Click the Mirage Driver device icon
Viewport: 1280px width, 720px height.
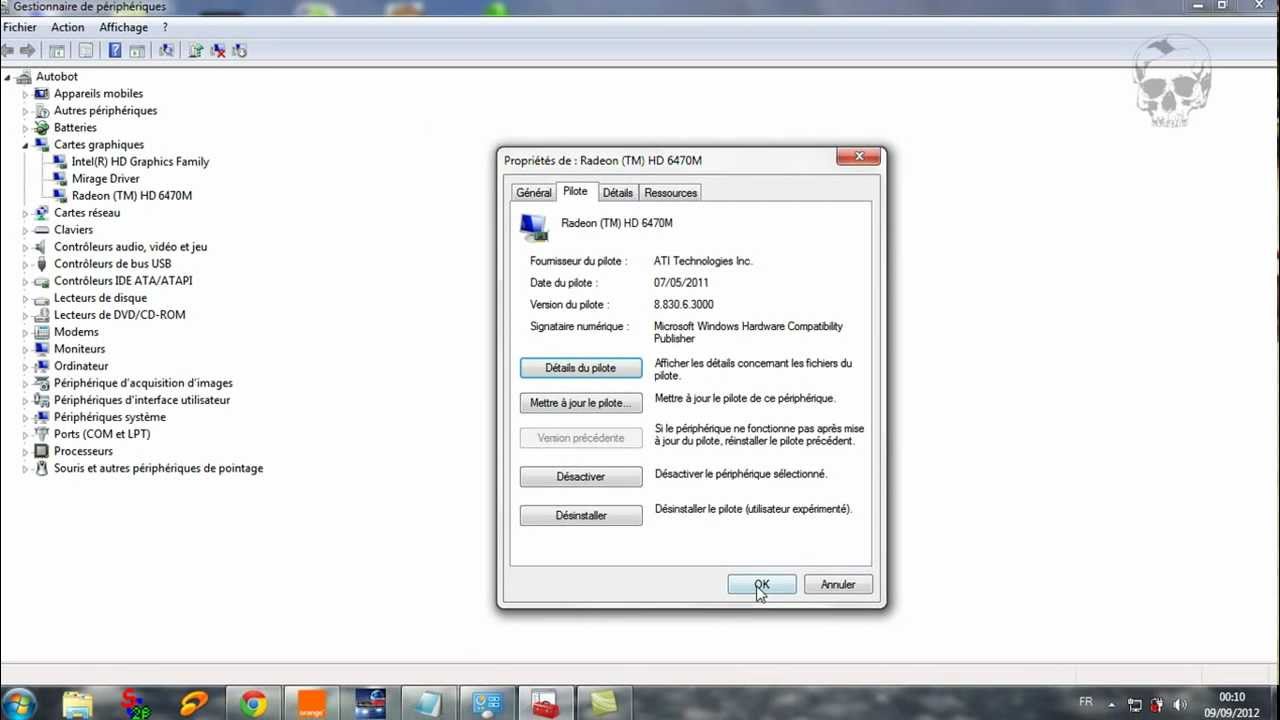coord(60,179)
